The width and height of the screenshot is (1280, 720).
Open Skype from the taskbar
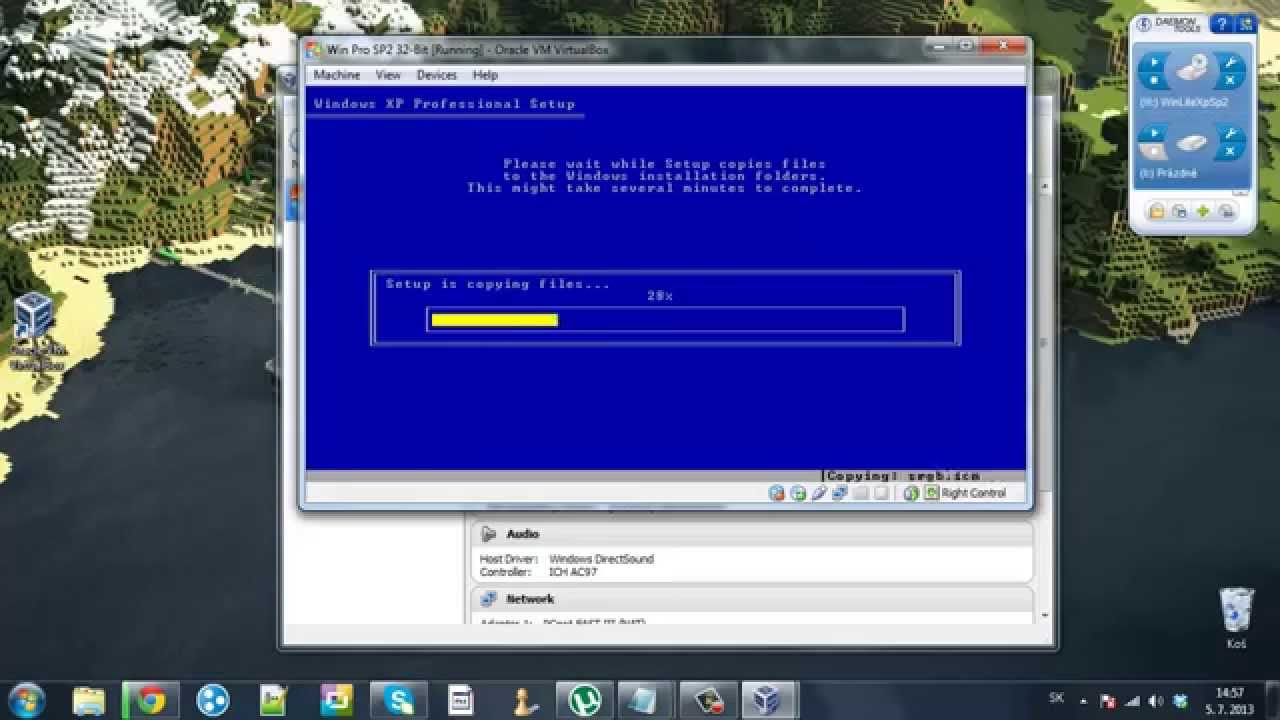tap(399, 699)
